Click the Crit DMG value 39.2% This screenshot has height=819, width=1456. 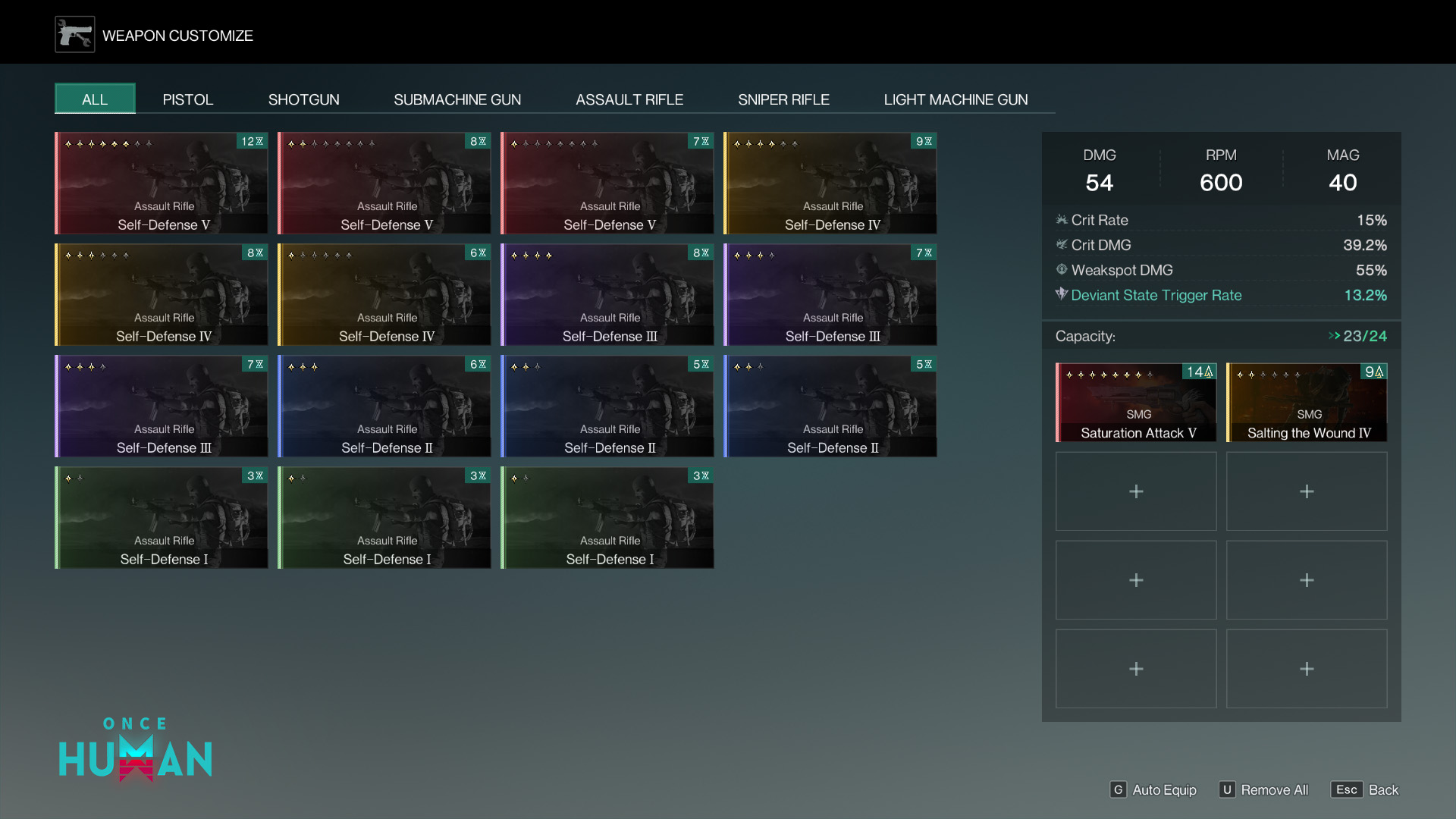[x=1365, y=245]
